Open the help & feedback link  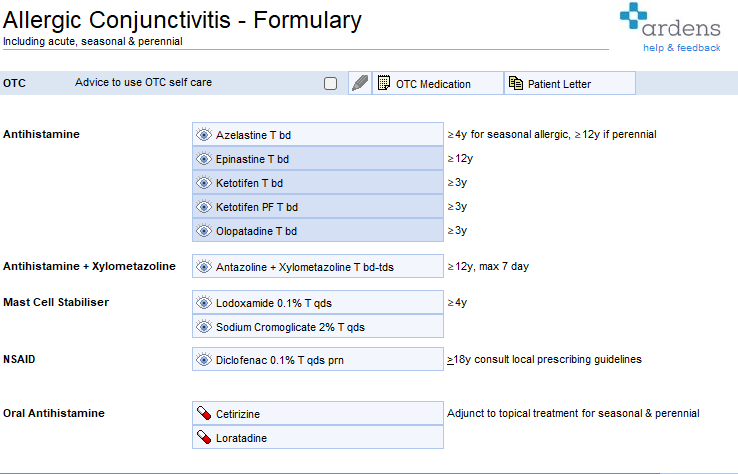click(681, 48)
